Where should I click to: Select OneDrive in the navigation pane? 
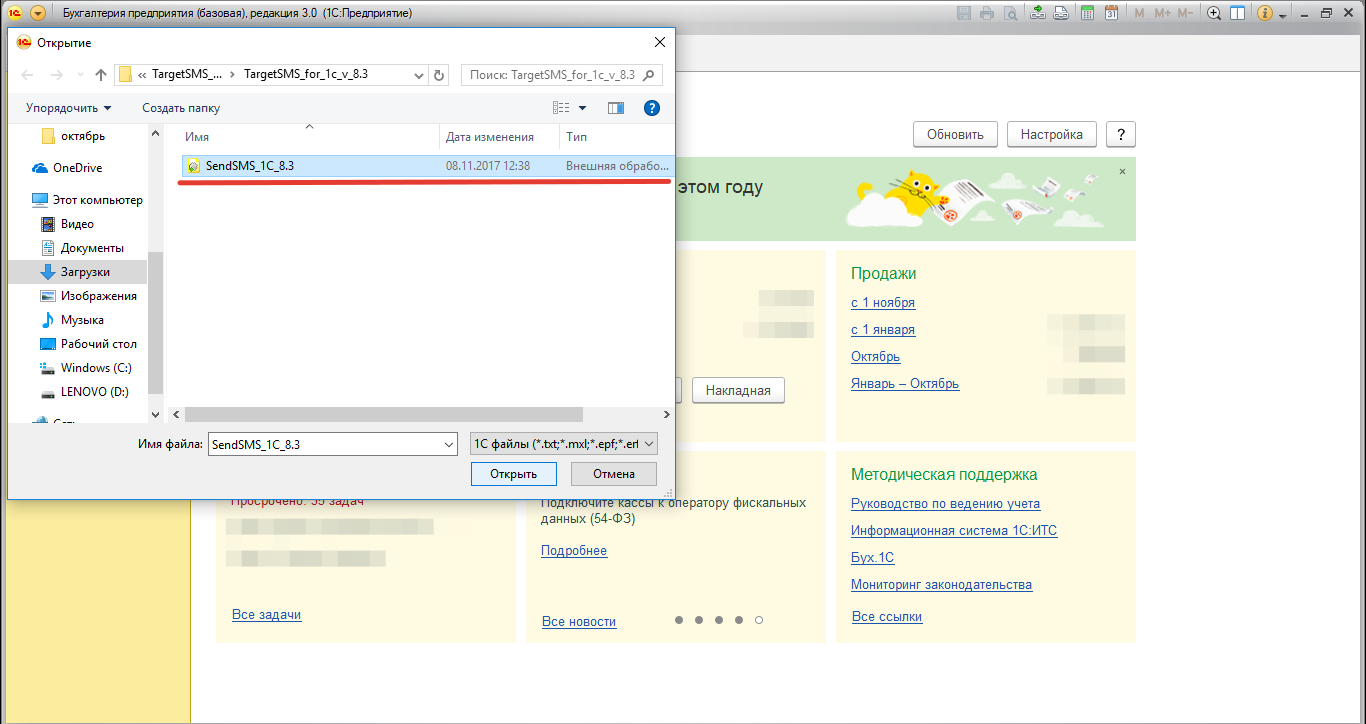tap(68, 168)
